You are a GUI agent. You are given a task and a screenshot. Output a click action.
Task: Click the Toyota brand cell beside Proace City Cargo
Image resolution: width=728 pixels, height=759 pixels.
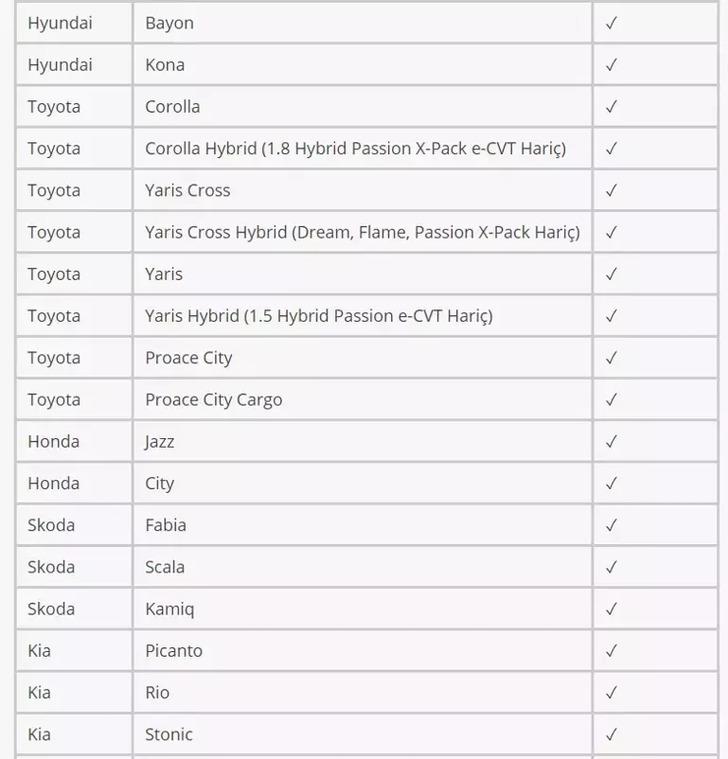tap(54, 400)
